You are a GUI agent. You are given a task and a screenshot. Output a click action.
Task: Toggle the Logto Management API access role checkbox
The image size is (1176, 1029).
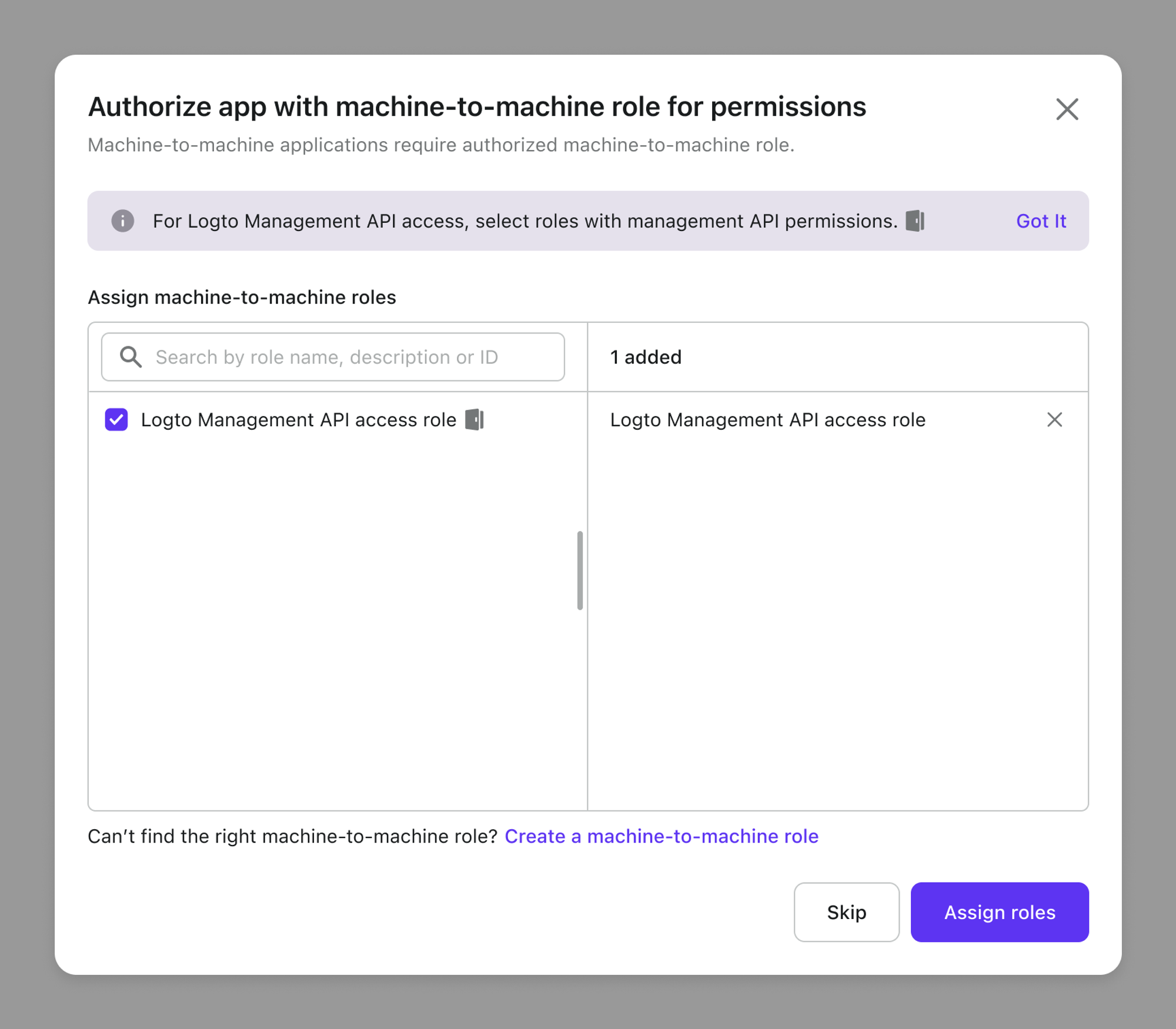tap(116, 419)
